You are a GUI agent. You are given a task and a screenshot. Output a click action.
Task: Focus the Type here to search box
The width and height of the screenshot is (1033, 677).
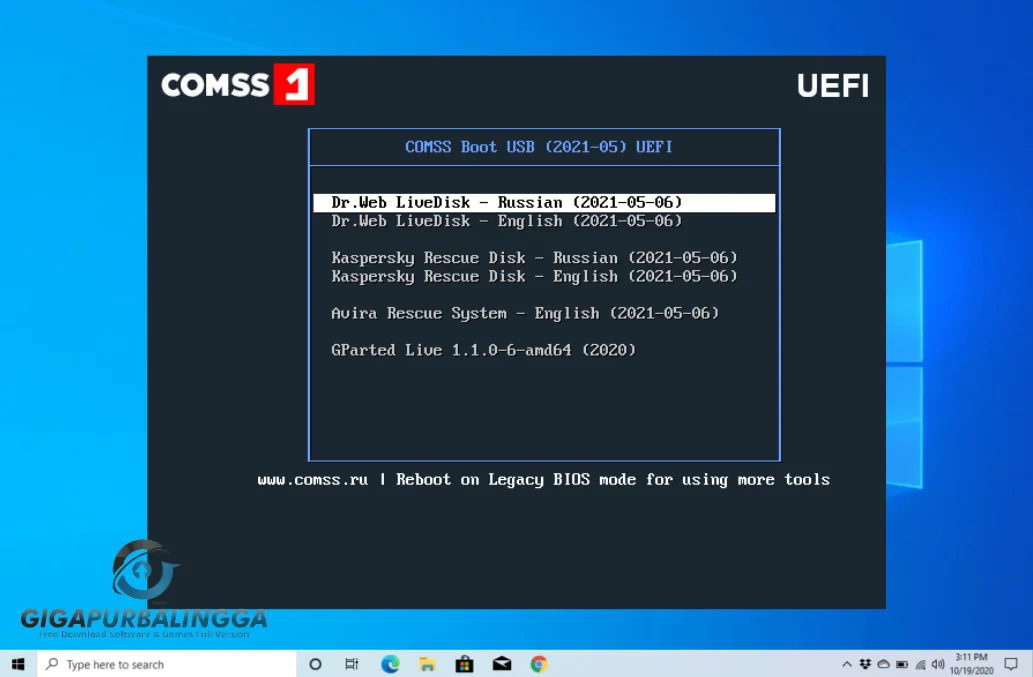(x=167, y=664)
